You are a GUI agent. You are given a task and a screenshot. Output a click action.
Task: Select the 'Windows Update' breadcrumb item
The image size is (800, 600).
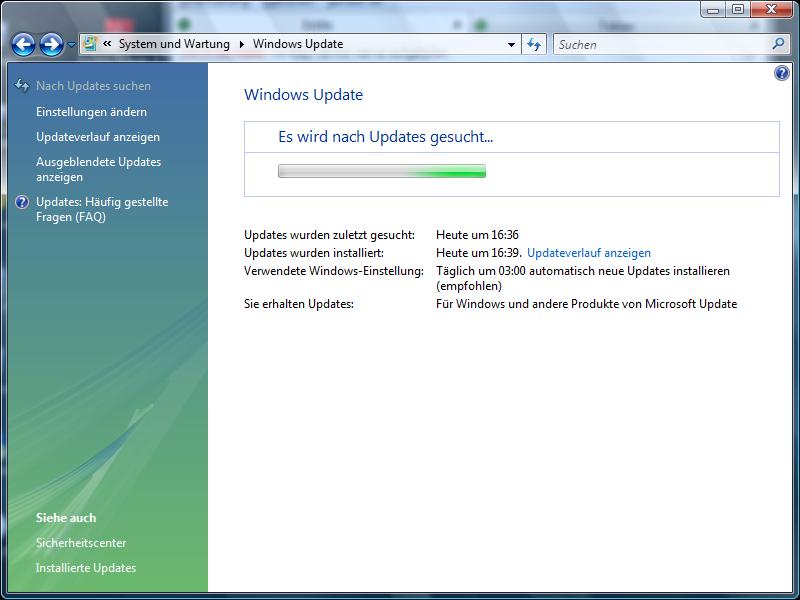pyautogui.click(x=298, y=44)
